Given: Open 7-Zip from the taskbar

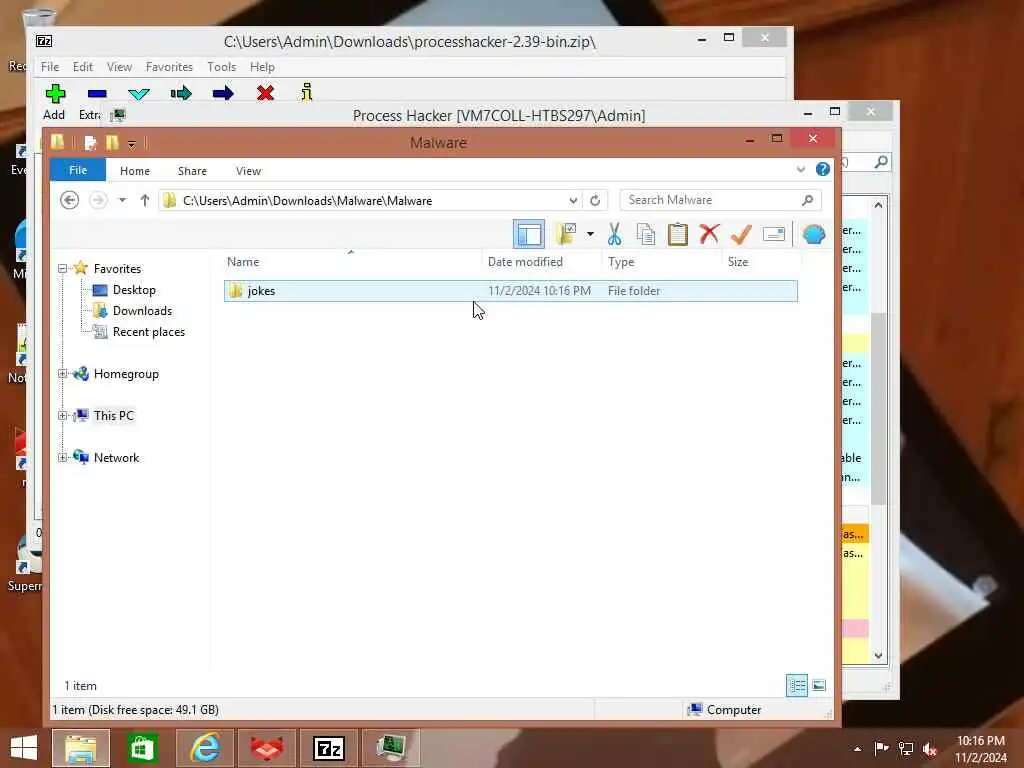Looking at the screenshot, I should 328,748.
